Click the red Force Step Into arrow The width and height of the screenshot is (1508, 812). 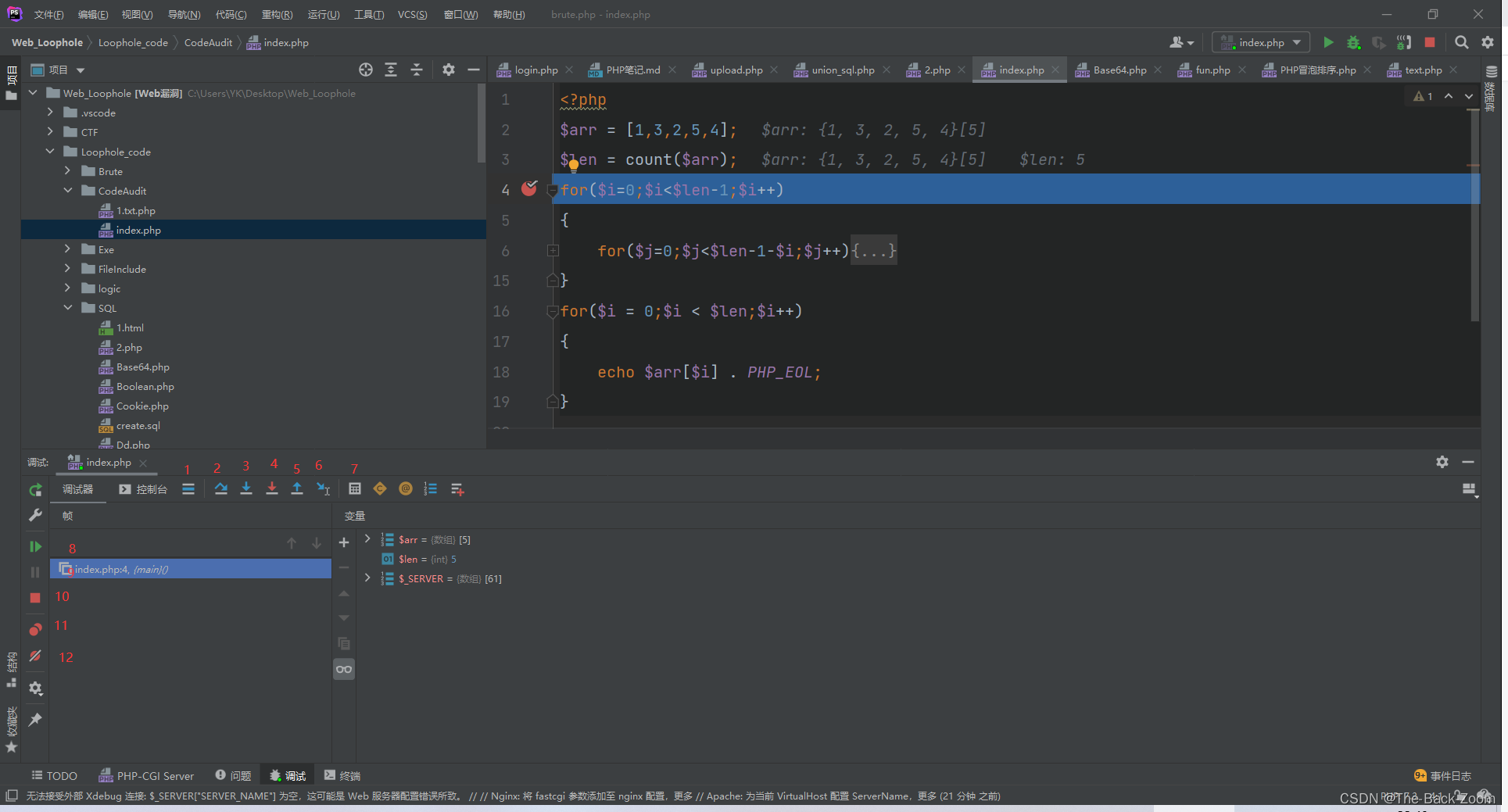[x=272, y=489]
